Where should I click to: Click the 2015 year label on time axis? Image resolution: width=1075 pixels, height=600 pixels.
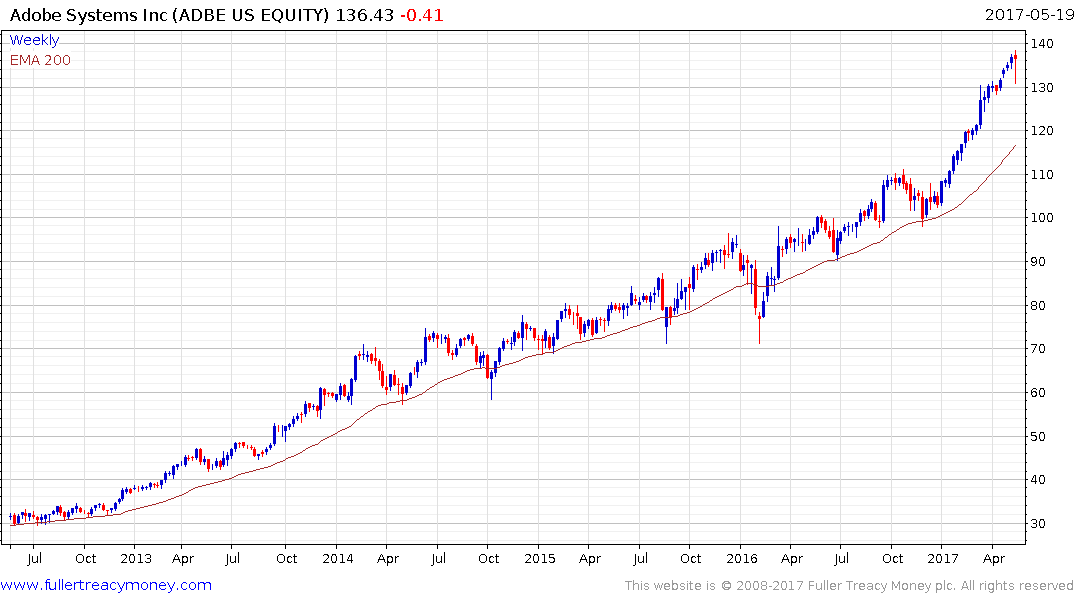[x=540, y=558]
